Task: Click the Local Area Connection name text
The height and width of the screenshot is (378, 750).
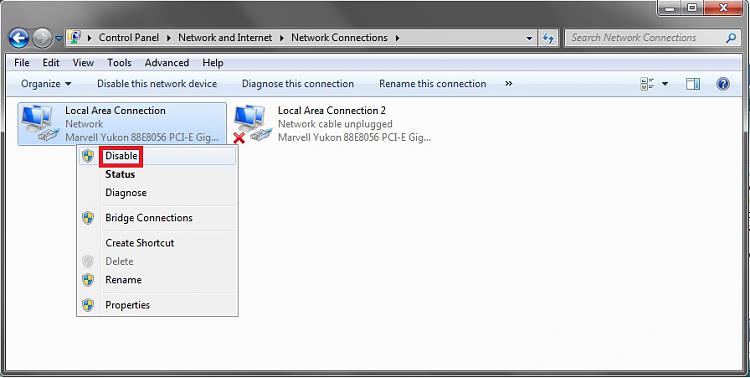Action: click(x=115, y=111)
